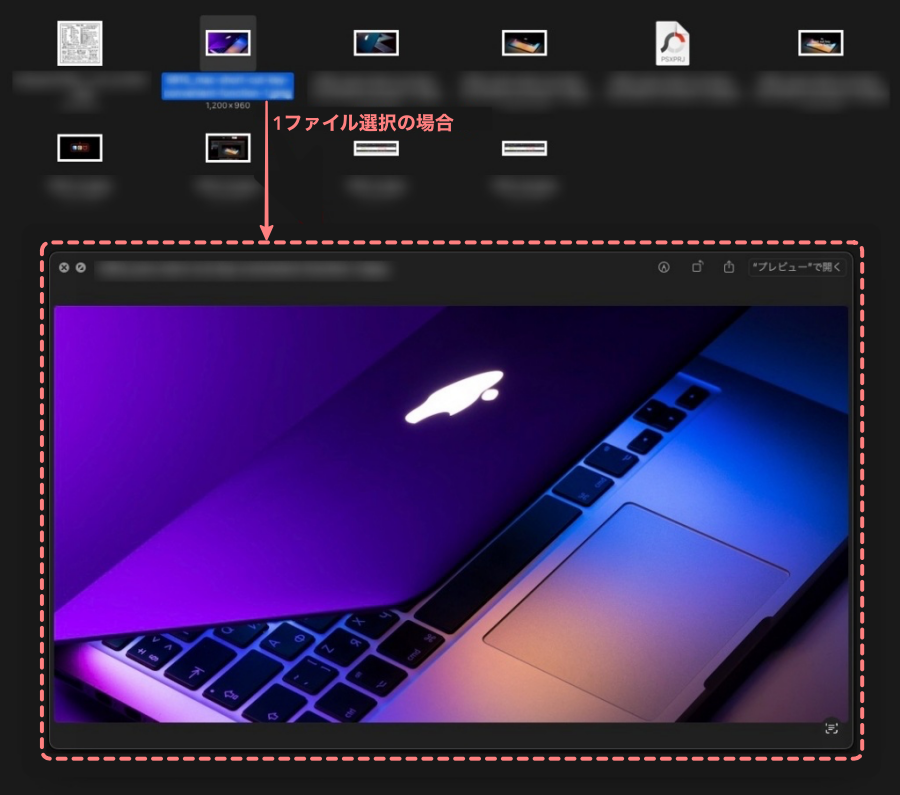The height and width of the screenshot is (795, 900).
Task: Click the "プレビュー"で開く button
Action: point(797,267)
